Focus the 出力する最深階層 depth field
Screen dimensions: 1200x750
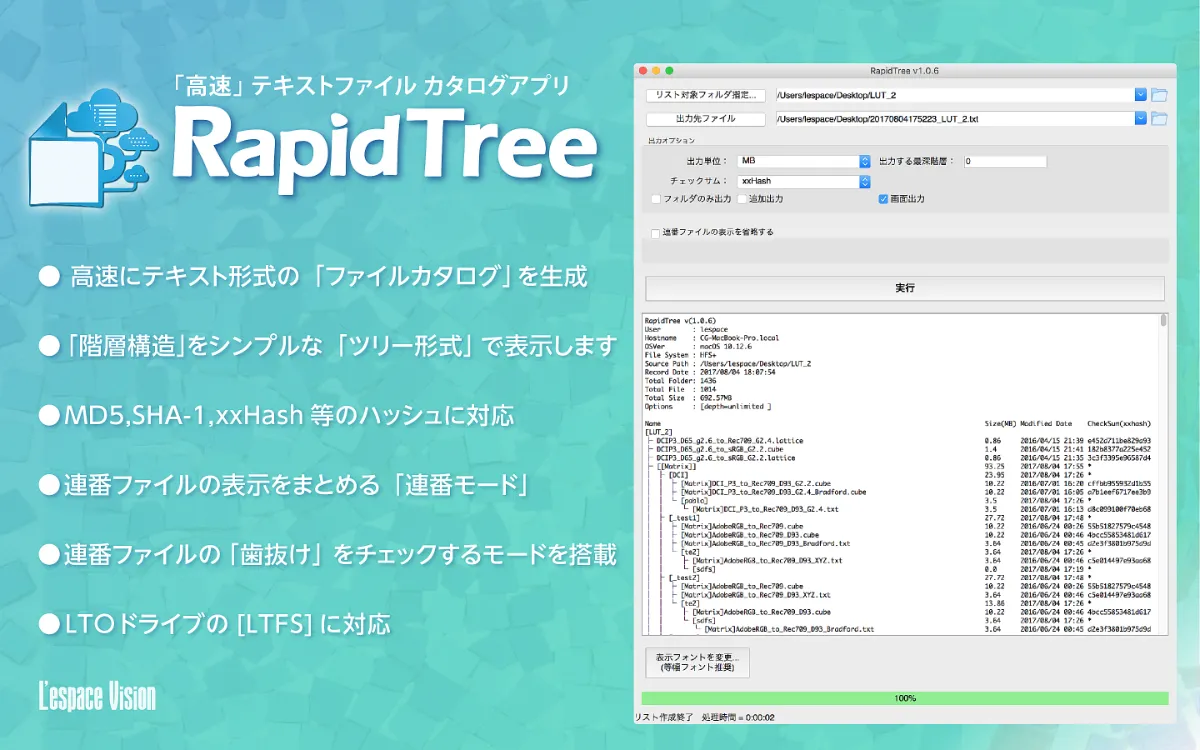(1005, 161)
